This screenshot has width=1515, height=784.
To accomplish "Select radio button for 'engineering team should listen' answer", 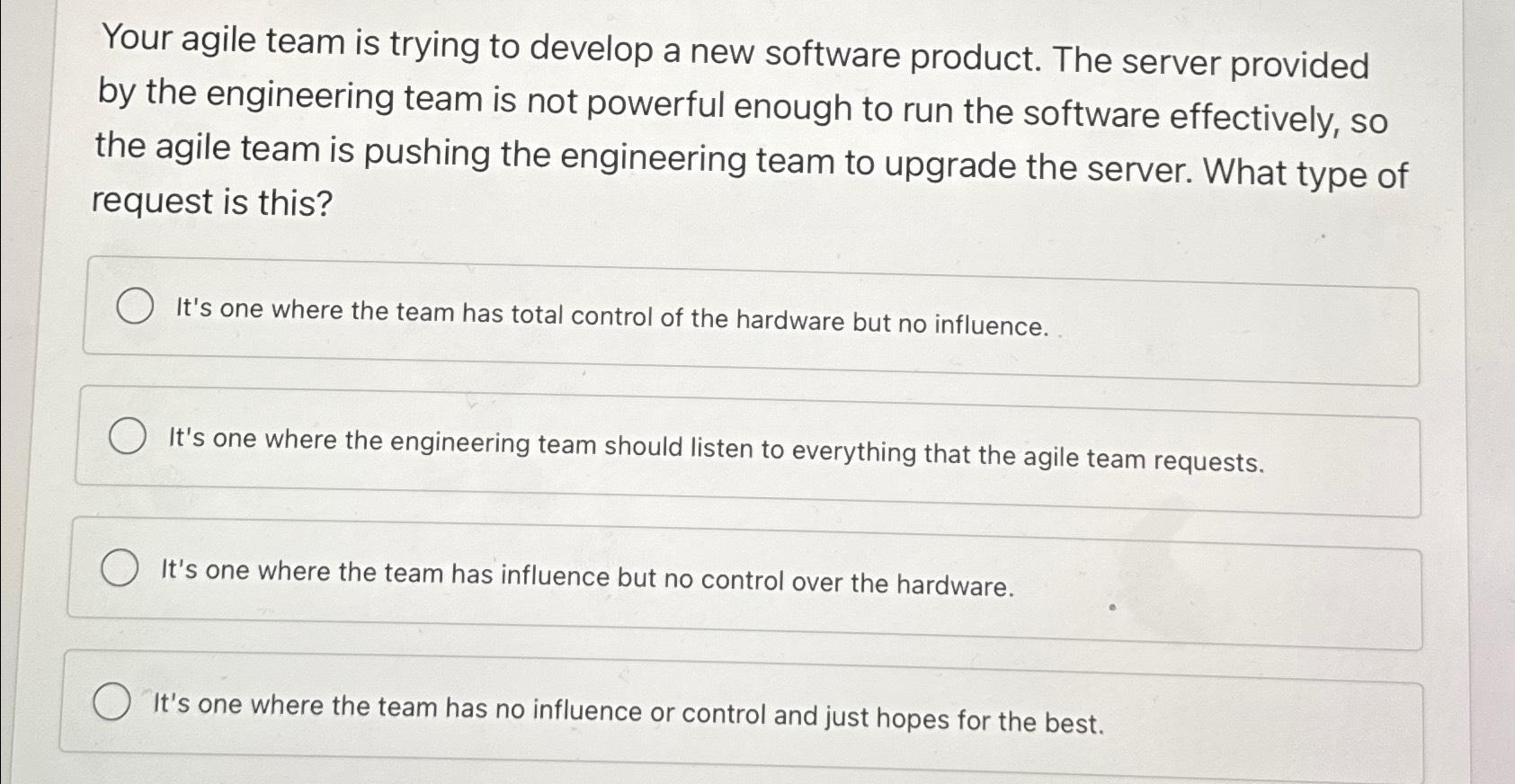I will (127, 438).
